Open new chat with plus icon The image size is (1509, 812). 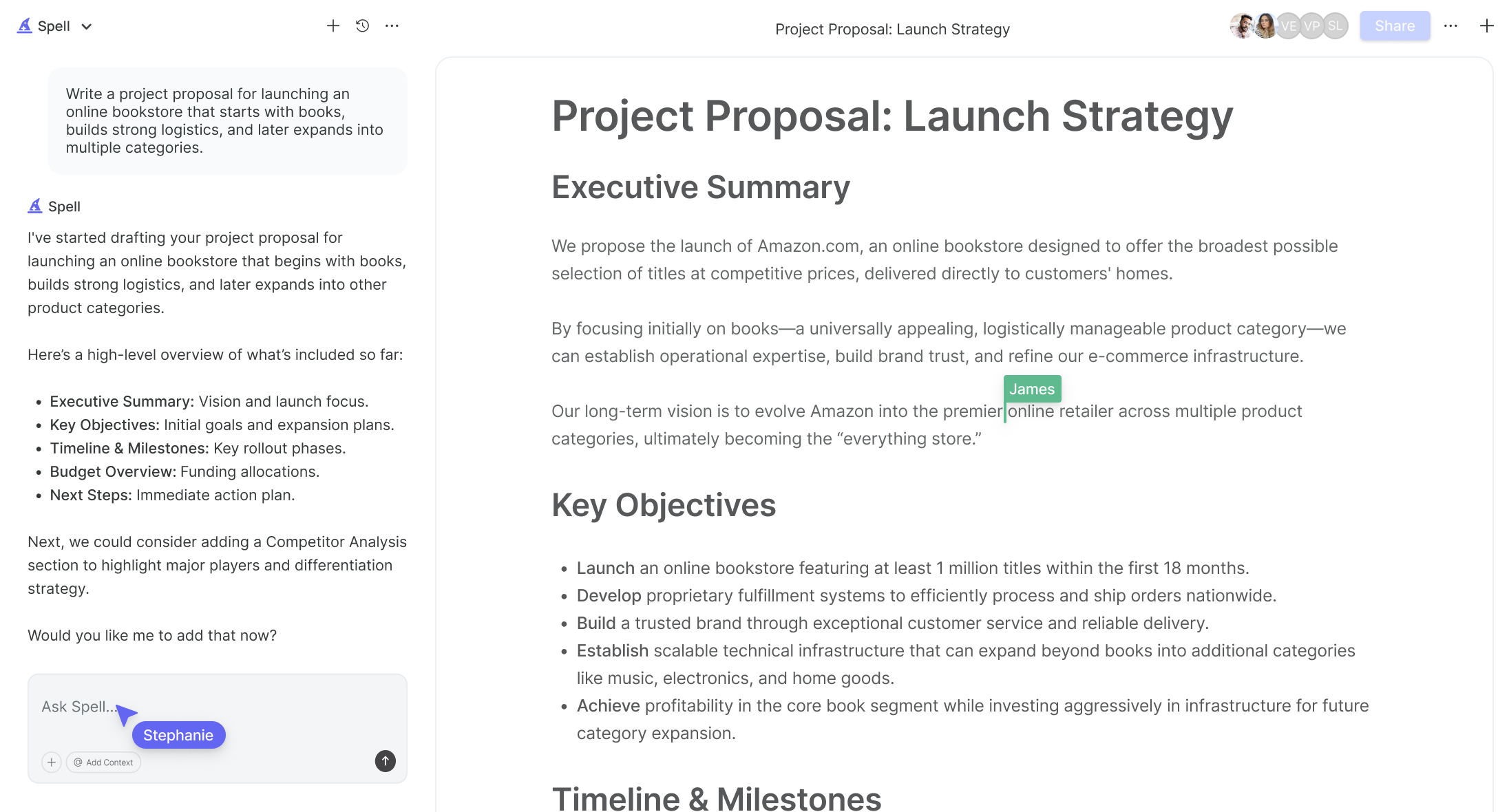333,26
